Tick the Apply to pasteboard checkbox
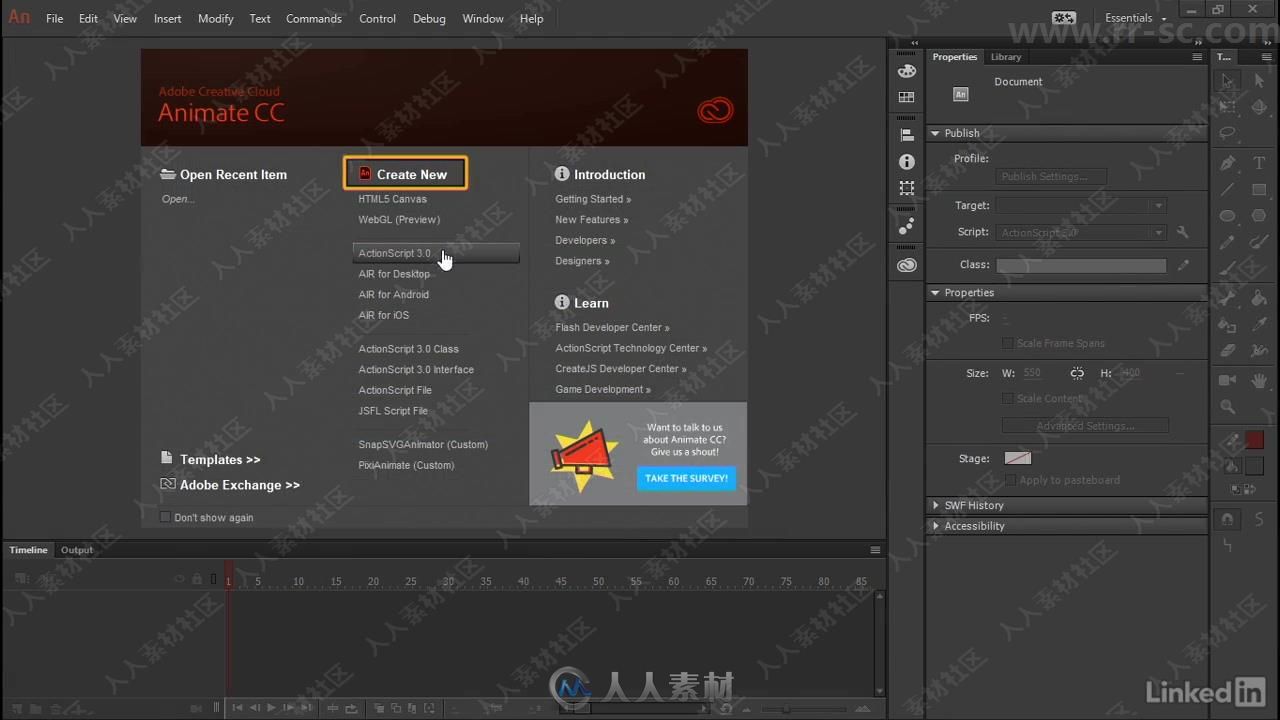 (x=1010, y=480)
